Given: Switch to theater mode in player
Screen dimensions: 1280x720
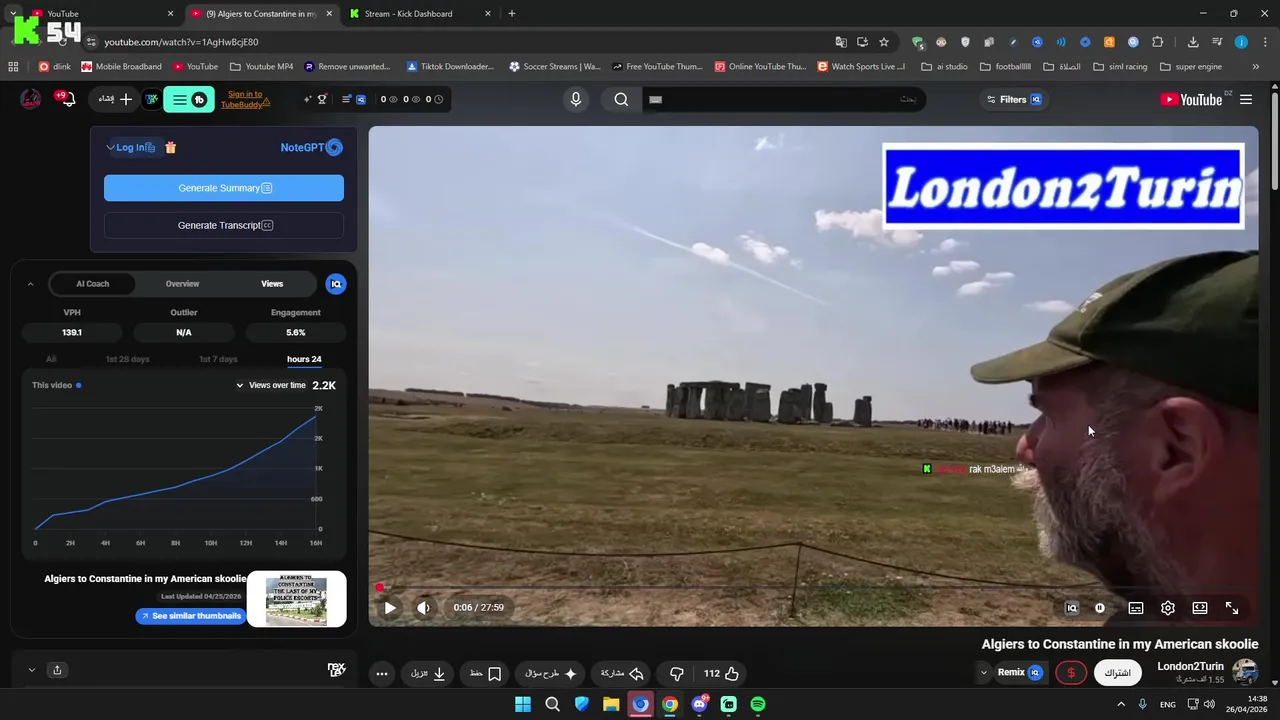Looking at the screenshot, I should coord(1200,608).
